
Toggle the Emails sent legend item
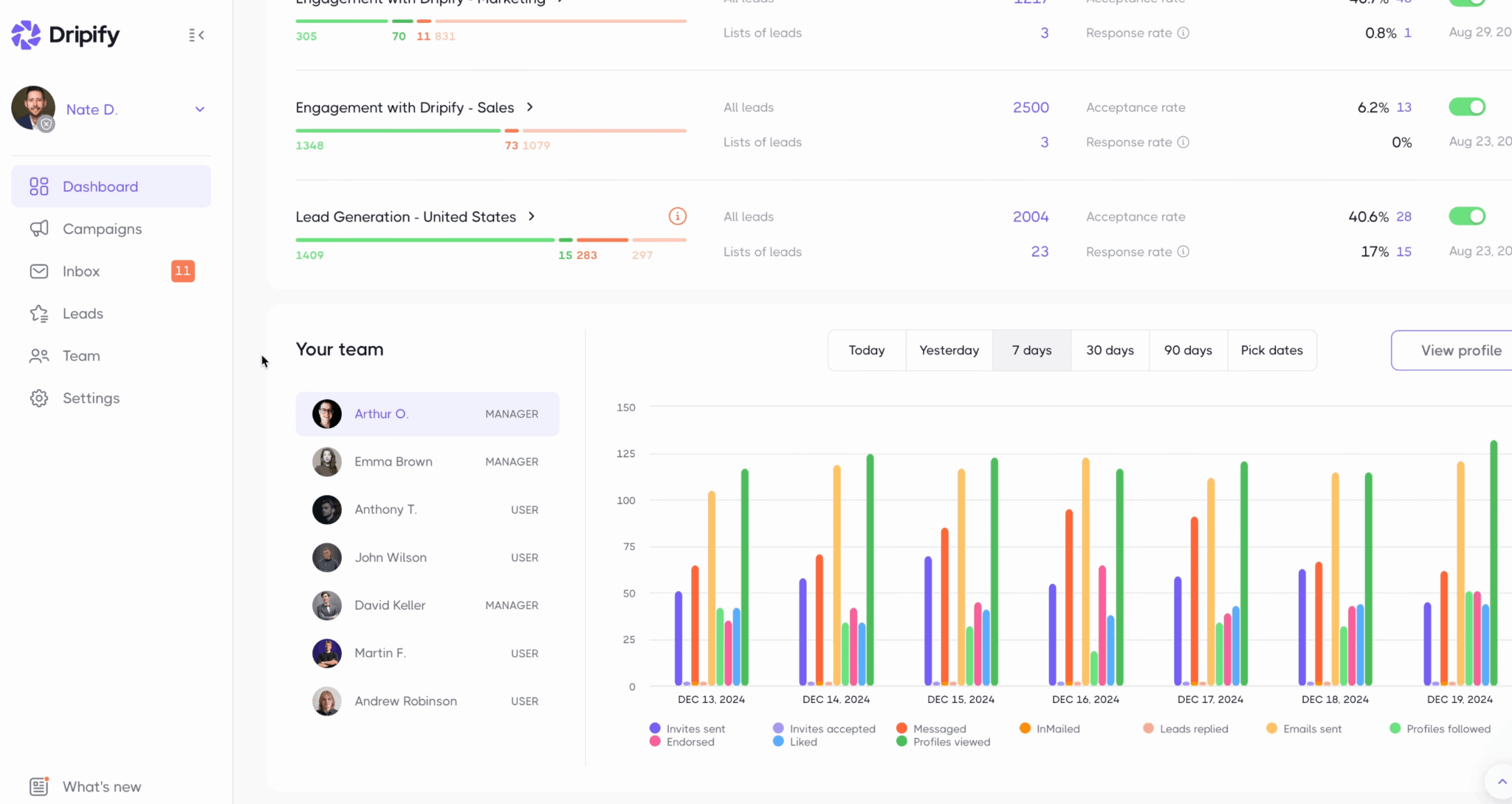(x=1304, y=729)
